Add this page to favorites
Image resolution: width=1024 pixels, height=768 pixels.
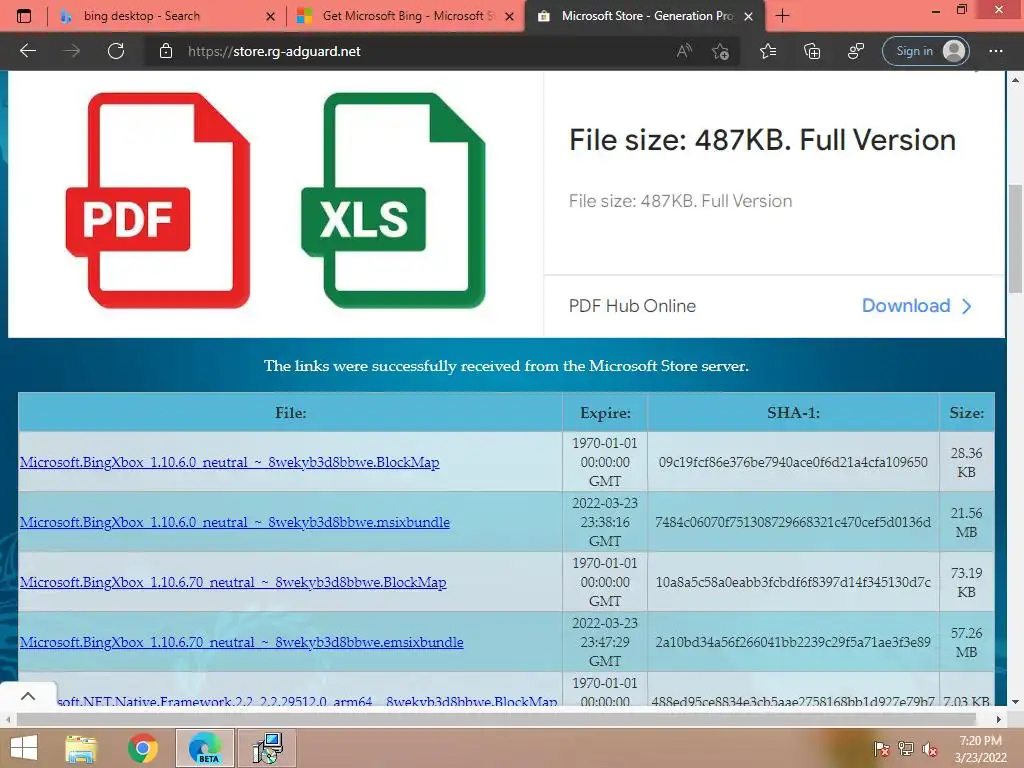(720, 51)
